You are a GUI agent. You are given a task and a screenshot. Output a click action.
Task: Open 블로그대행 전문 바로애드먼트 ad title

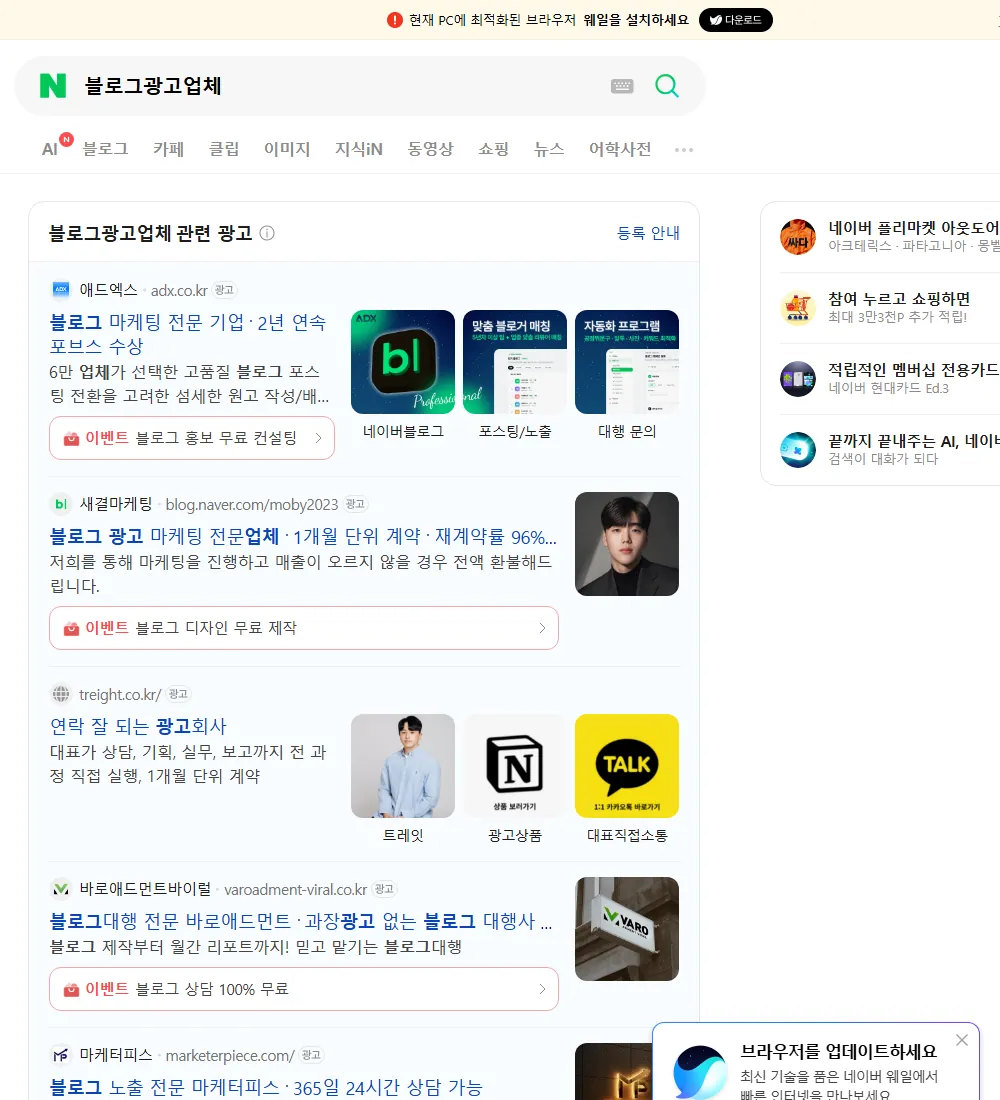tap(300, 921)
